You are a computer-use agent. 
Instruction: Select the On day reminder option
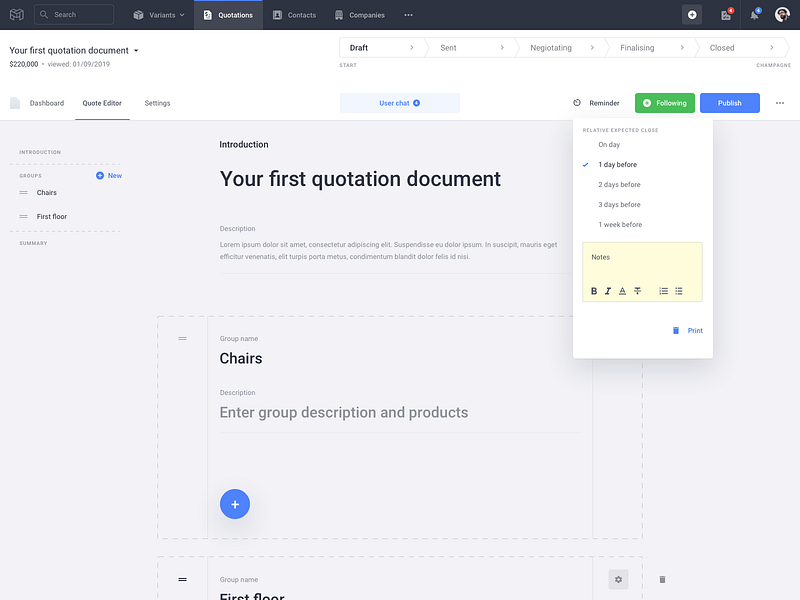[x=609, y=144]
